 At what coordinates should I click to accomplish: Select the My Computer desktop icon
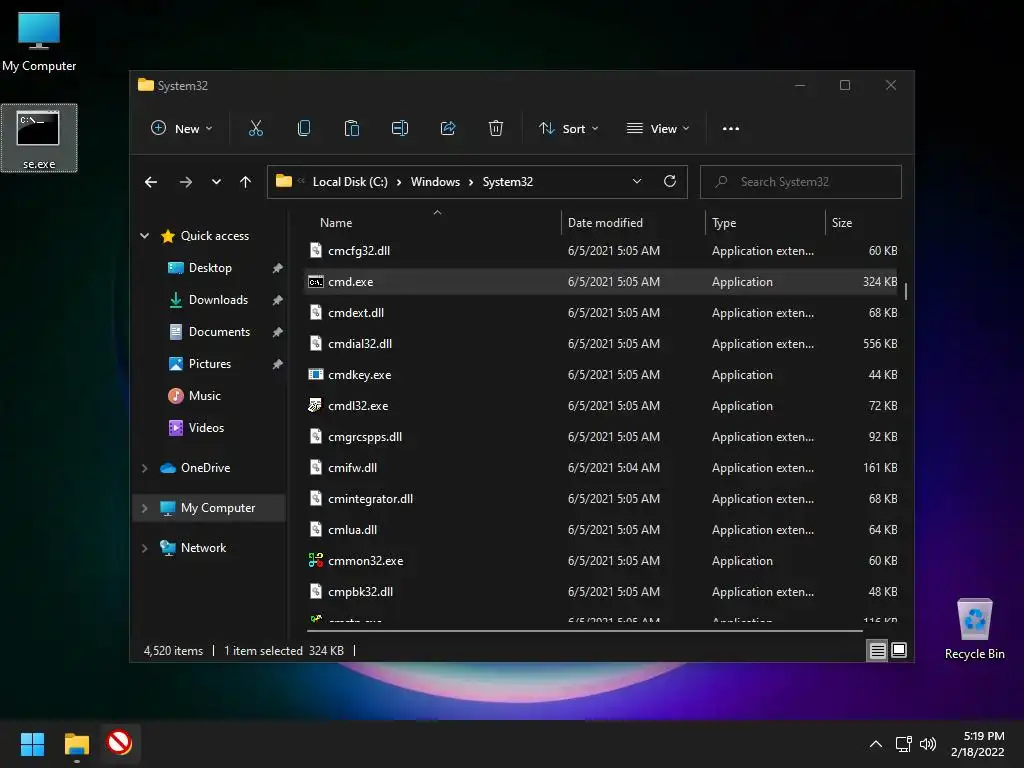pos(39,41)
